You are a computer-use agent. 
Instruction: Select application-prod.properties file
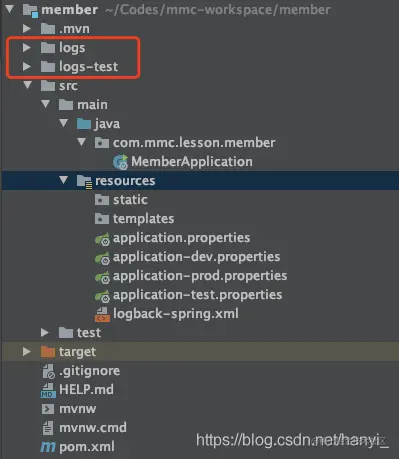200,276
